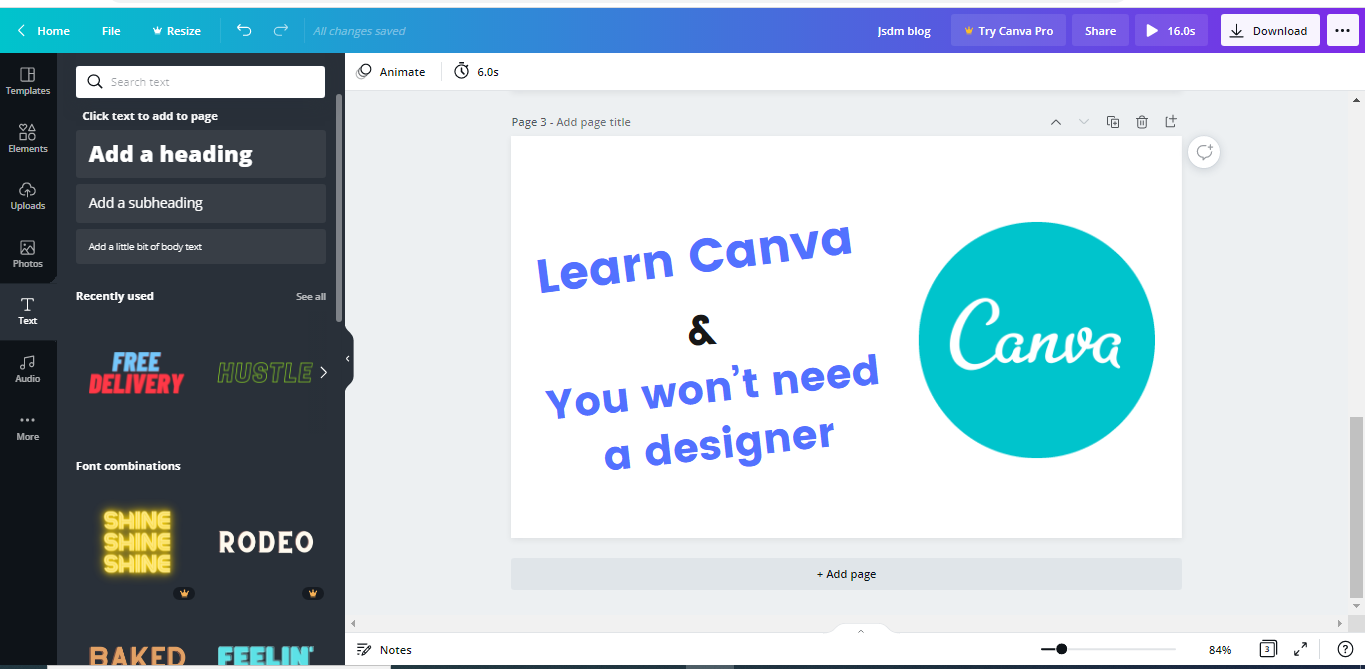Image resolution: width=1365 pixels, height=669 pixels.
Task: Delete Page 3 with trash icon
Action: [x=1142, y=122]
